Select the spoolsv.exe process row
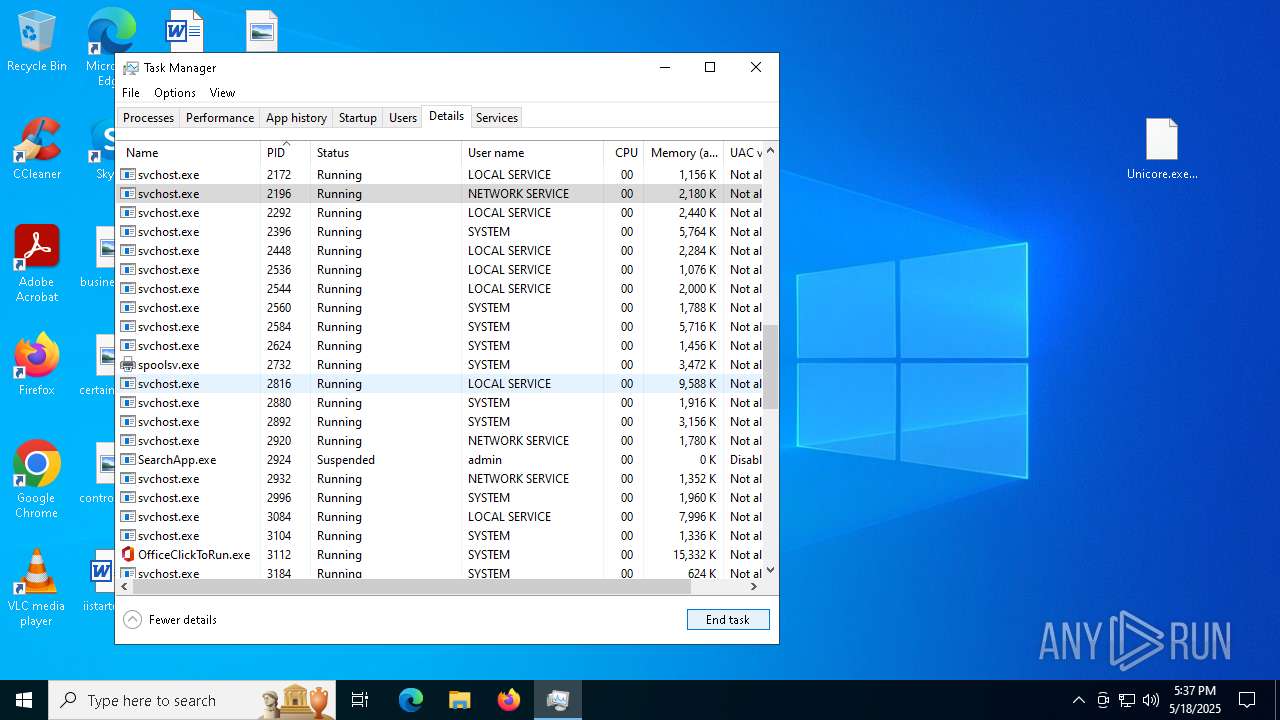Screen dimensions: 1280x720 point(440,365)
